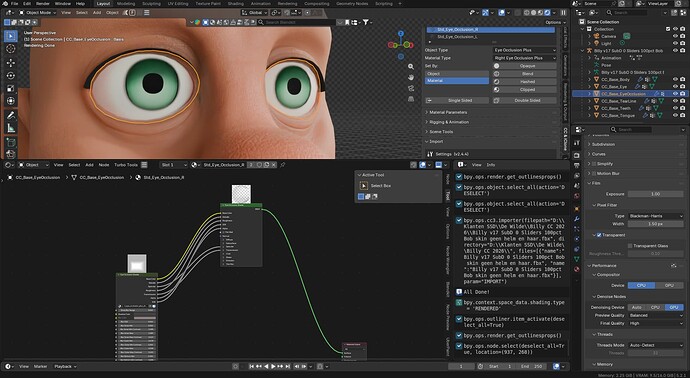
Task: Click the CC_Base_Body mesh icon in outliner
Action: pos(597,80)
